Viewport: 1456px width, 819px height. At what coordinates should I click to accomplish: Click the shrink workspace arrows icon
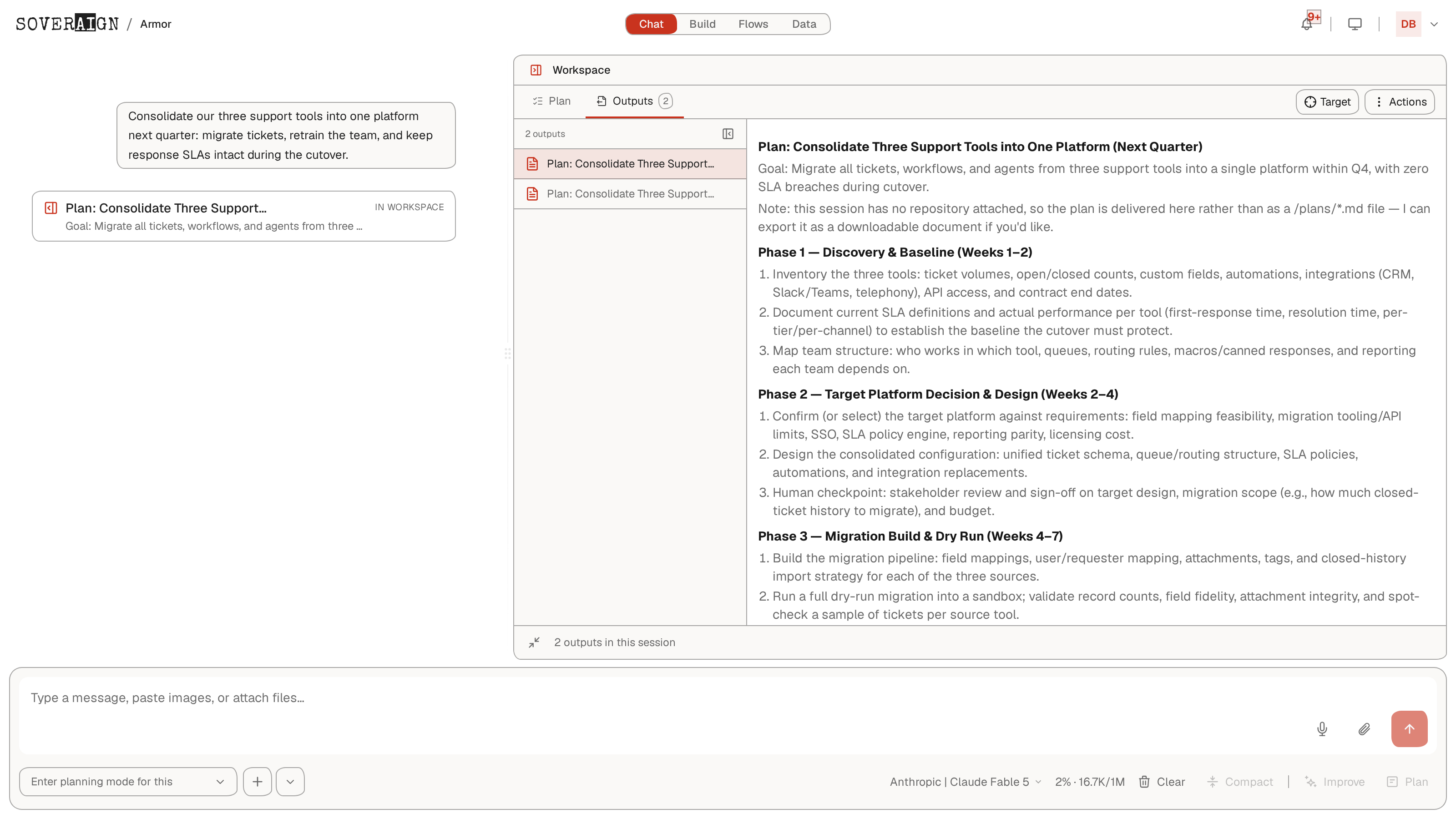point(534,642)
